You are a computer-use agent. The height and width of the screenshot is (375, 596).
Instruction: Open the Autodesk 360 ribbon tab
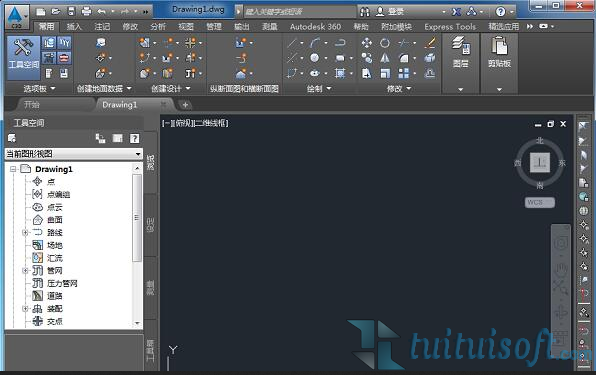[x=315, y=27]
